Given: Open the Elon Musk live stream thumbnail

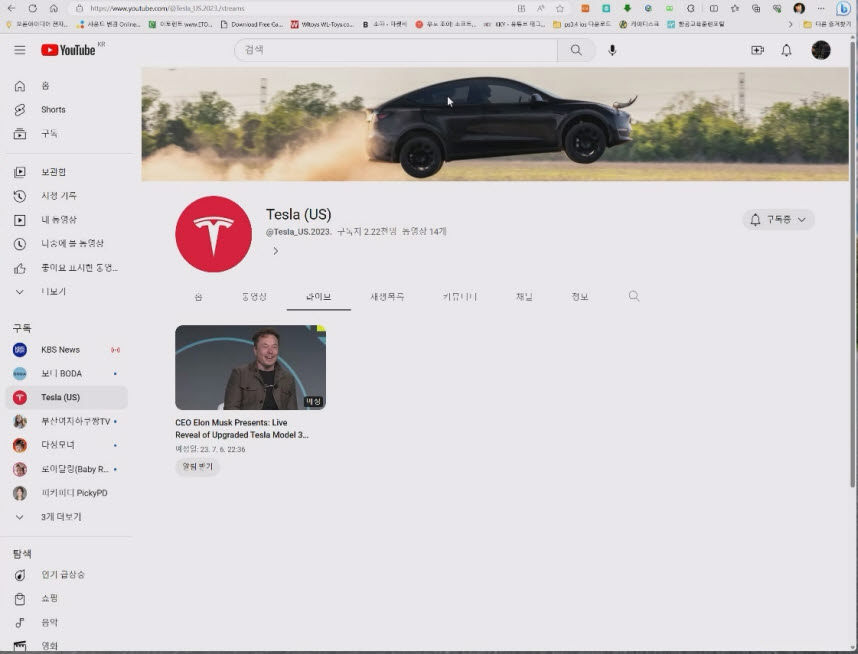Looking at the screenshot, I should [250, 367].
